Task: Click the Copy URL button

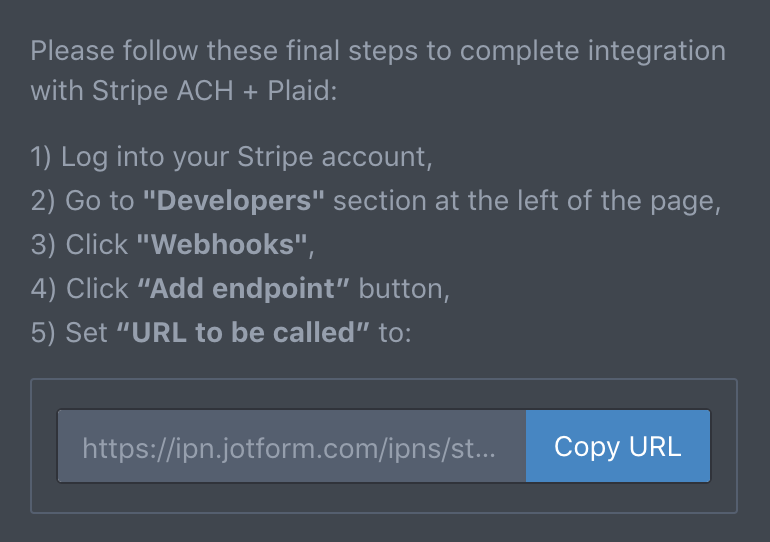Action: coord(618,446)
